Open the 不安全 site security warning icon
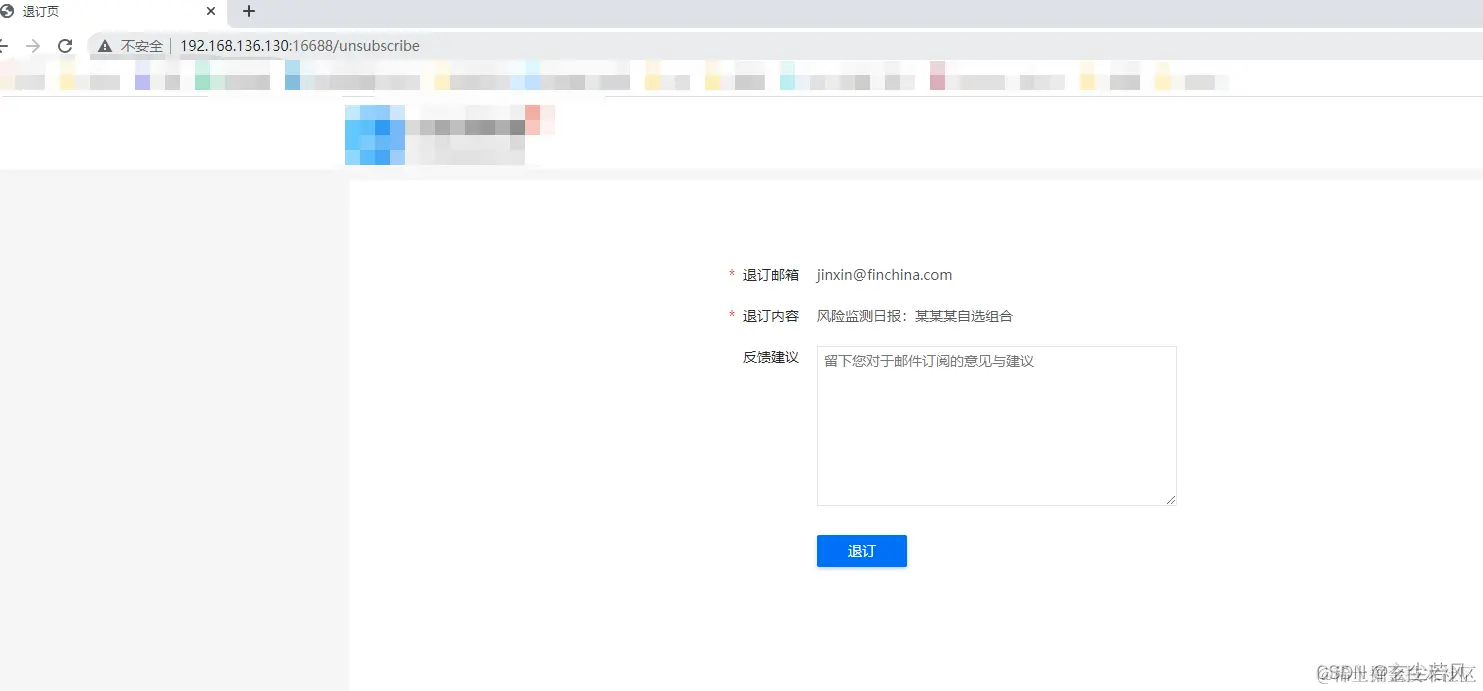1483x691 pixels. point(104,45)
